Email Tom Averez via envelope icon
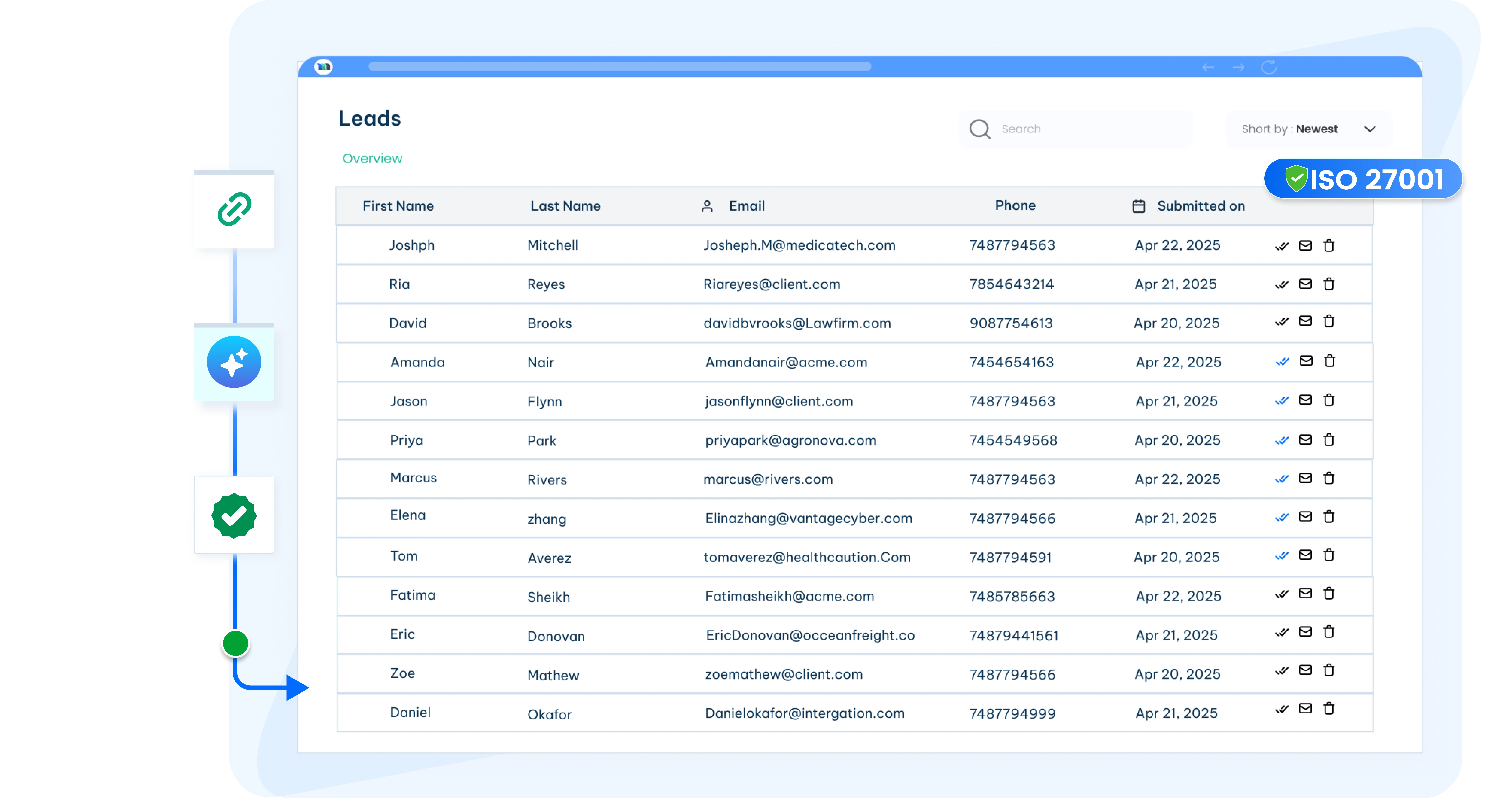The height and width of the screenshot is (812, 1487). [x=1305, y=555]
